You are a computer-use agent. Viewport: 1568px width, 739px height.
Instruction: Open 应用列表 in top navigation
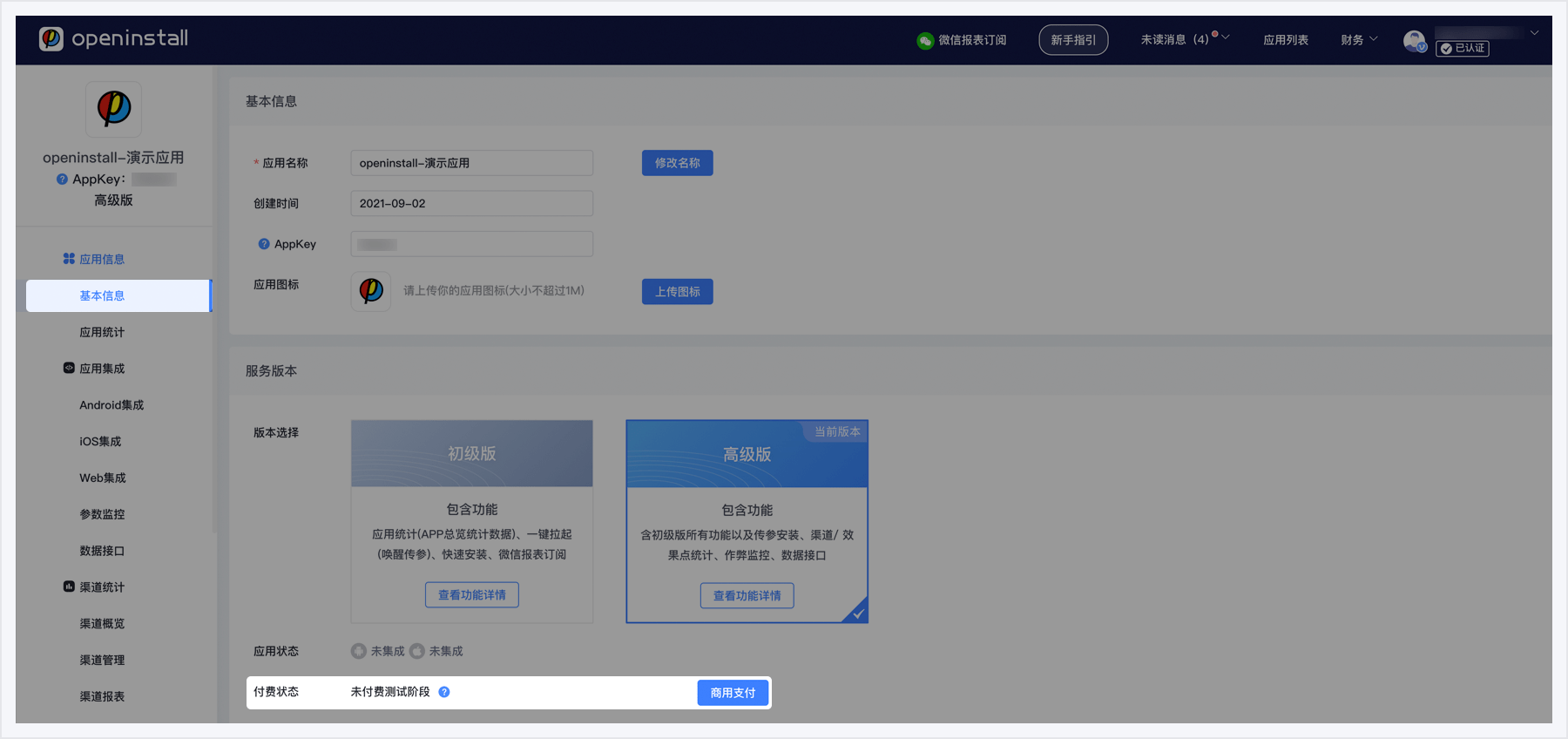coord(1286,40)
